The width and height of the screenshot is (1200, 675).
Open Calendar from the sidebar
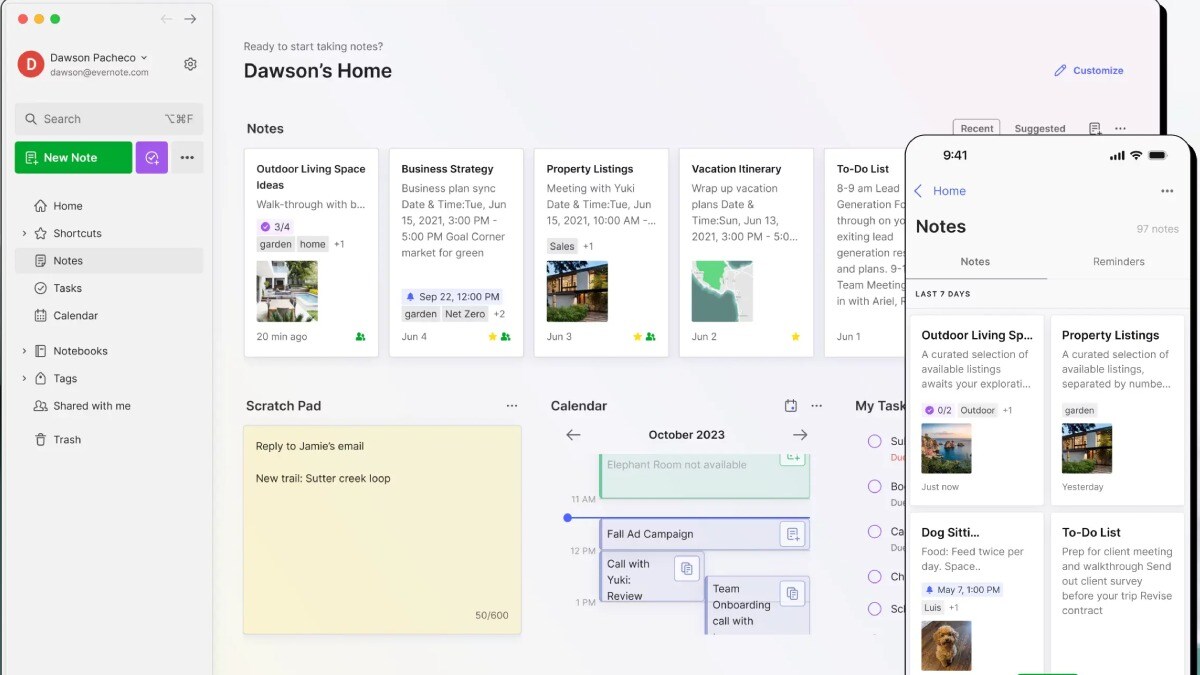click(75, 316)
